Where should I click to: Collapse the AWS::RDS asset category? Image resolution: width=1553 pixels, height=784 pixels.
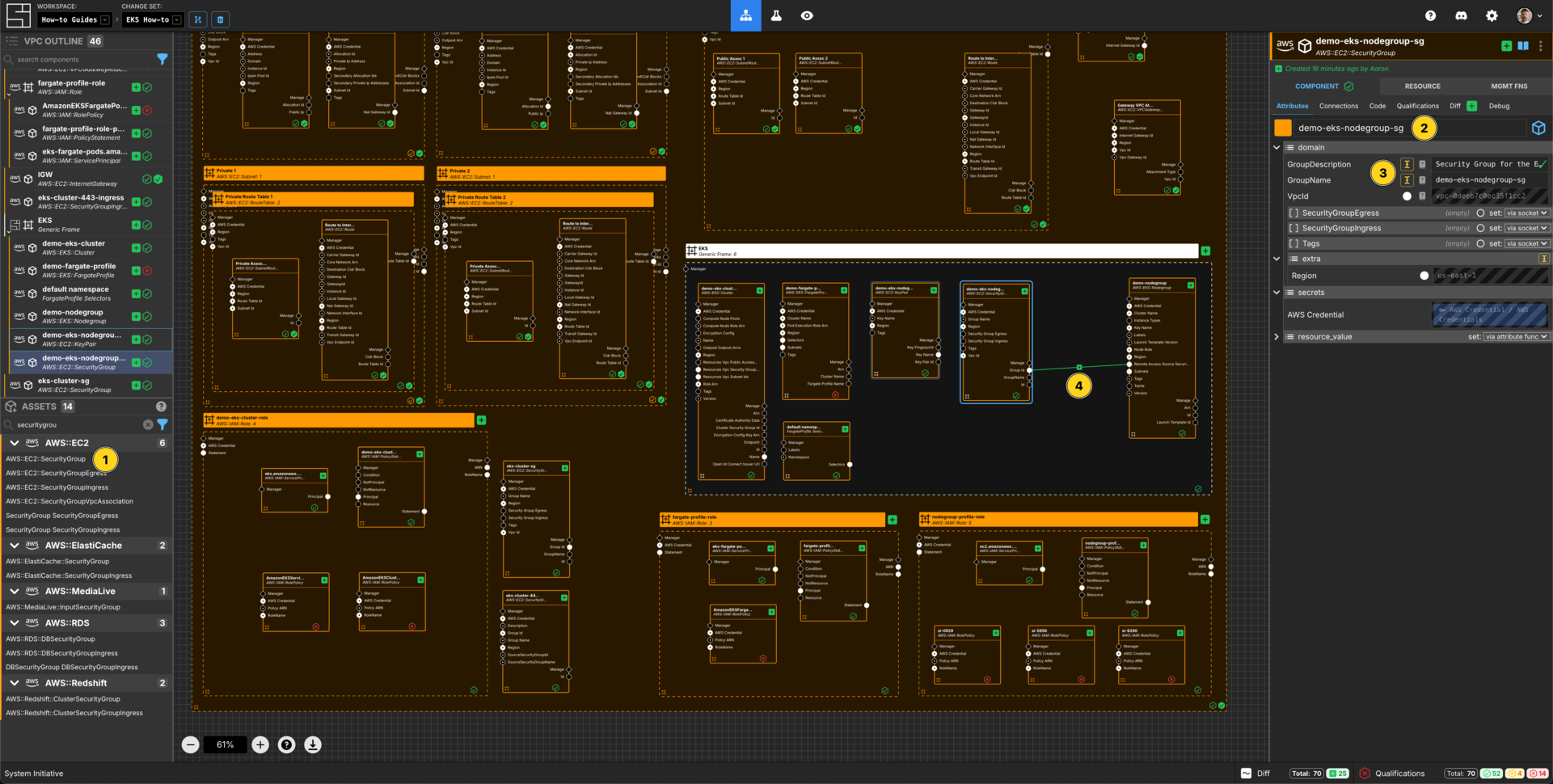pos(14,623)
